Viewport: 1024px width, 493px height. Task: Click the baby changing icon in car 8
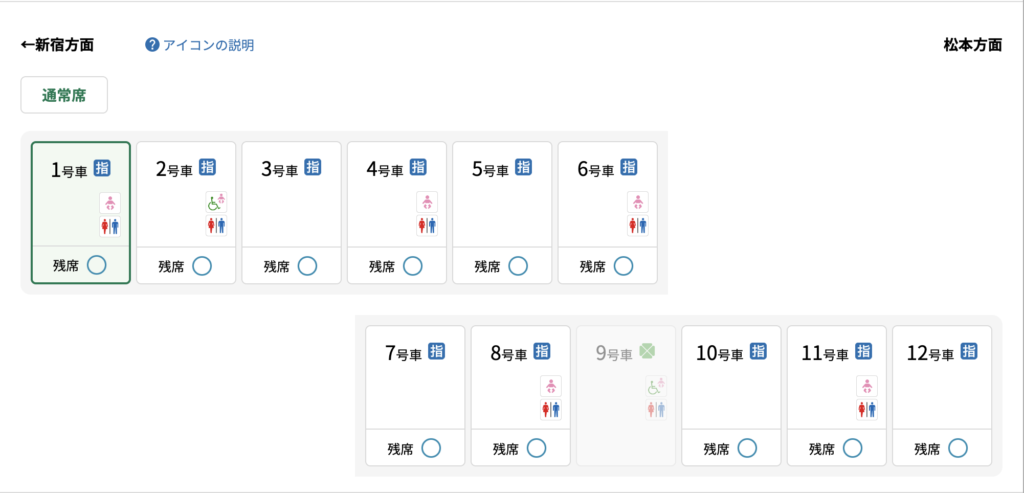coord(551,386)
